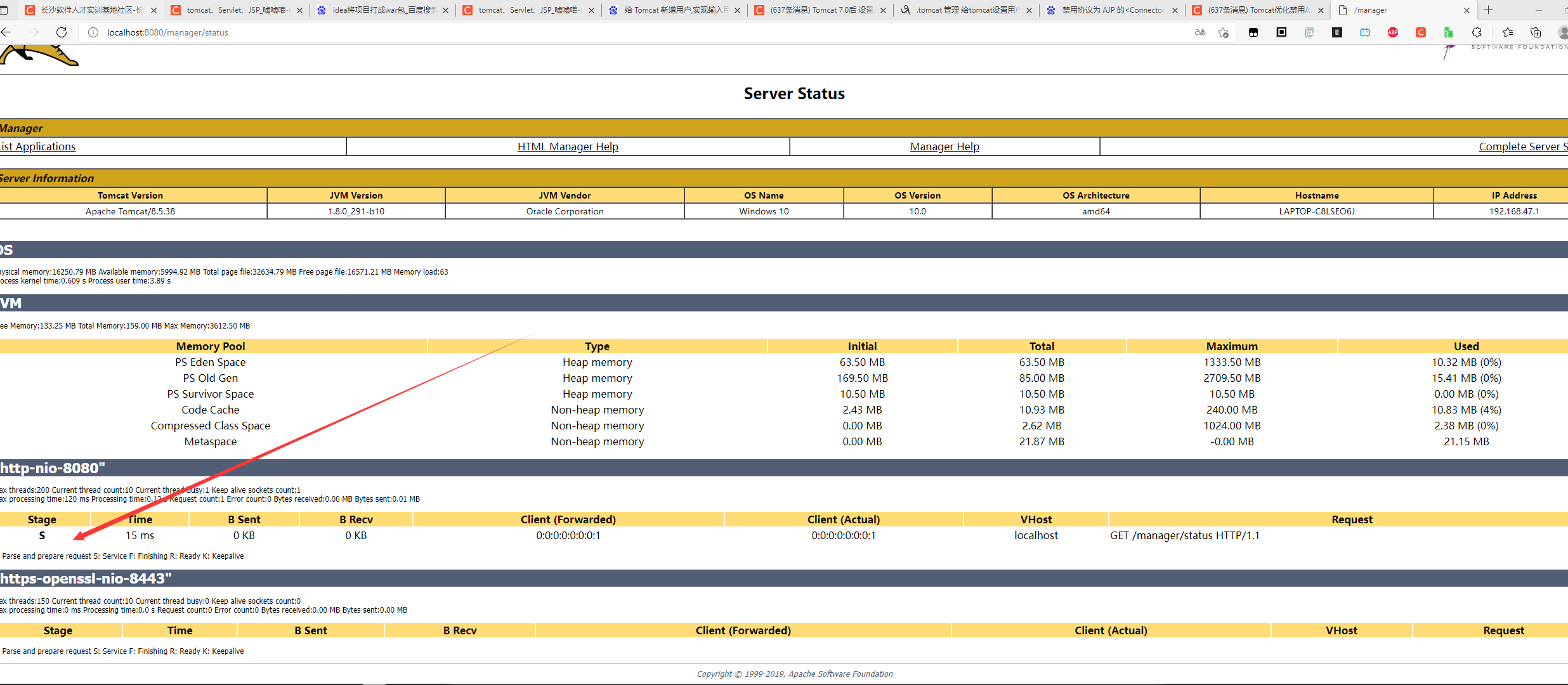Image resolution: width=1568 pixels, height=685 pixels.
Task: Close the Tomcat优化禁用AJ tab
Action: tap(1321, 10)
